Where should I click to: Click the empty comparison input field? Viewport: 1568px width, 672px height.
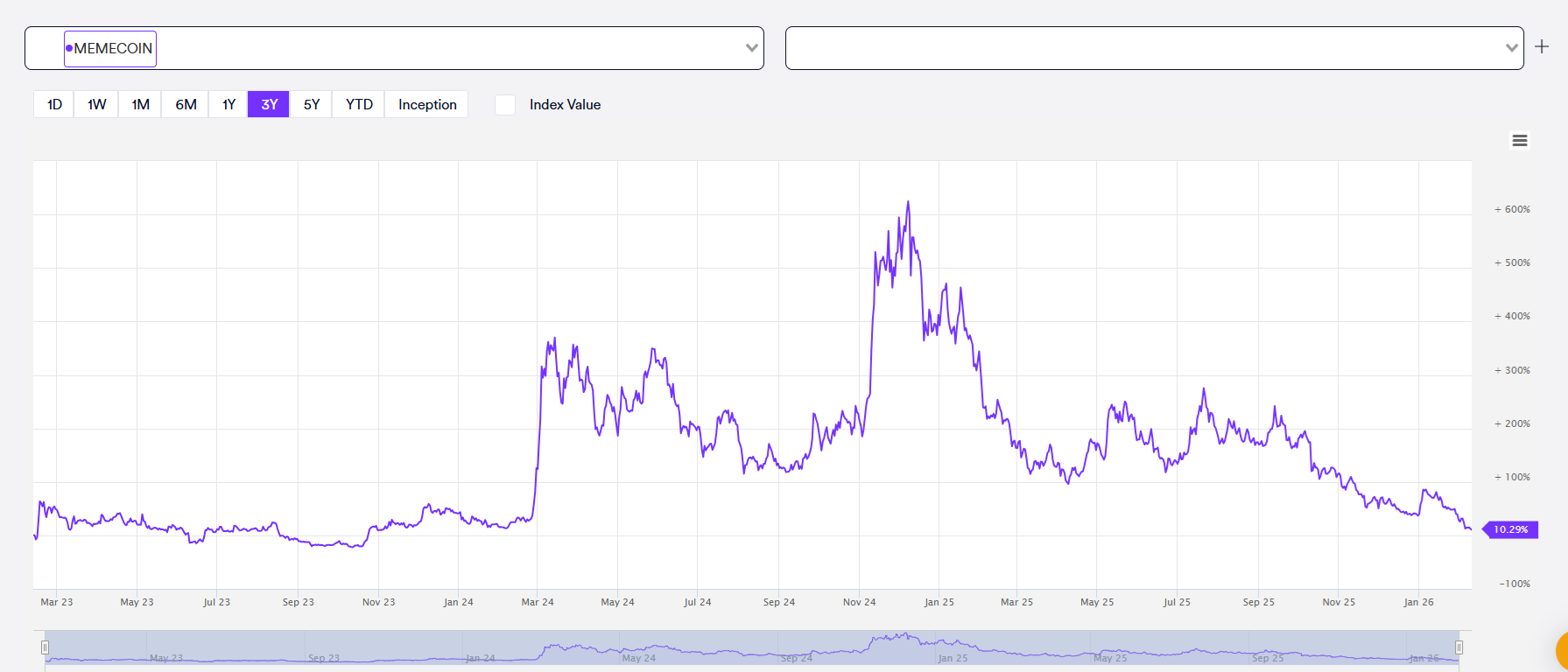1138,48
